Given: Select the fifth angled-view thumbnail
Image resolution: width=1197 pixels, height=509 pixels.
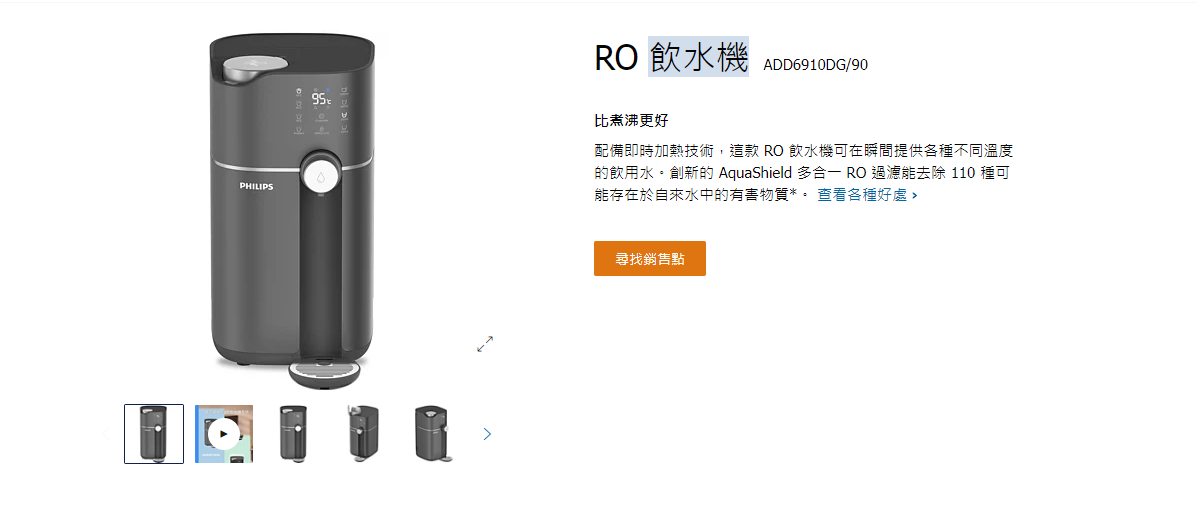Looking at the screenshot, I should (x=433, y=433).
